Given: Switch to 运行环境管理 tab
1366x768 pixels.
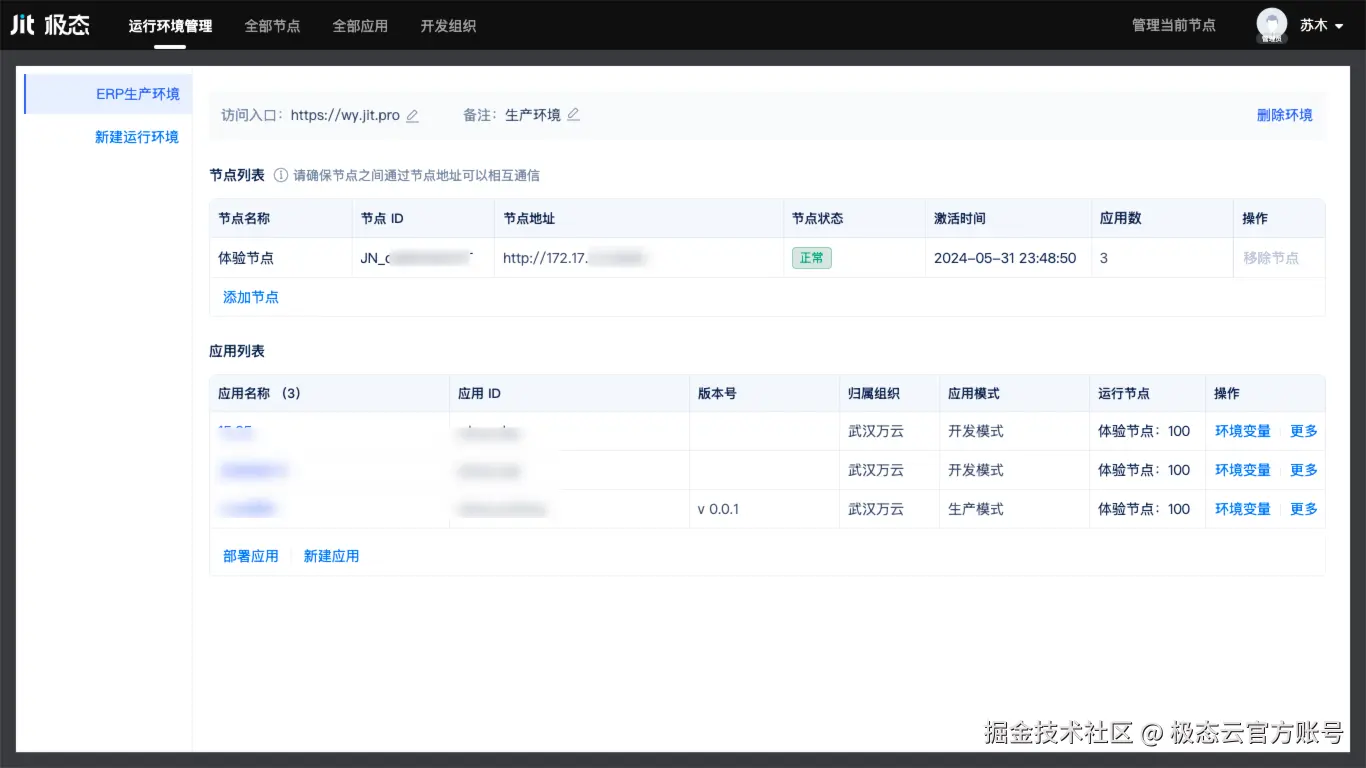Looking at the screenshot, I should 170,26.
